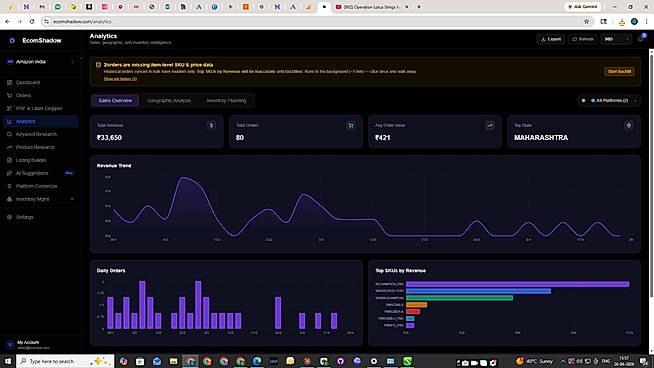Open Microsoft Edge from the taskbar
Viewport: 654px width, 368px height.
(x=257, y=361)
